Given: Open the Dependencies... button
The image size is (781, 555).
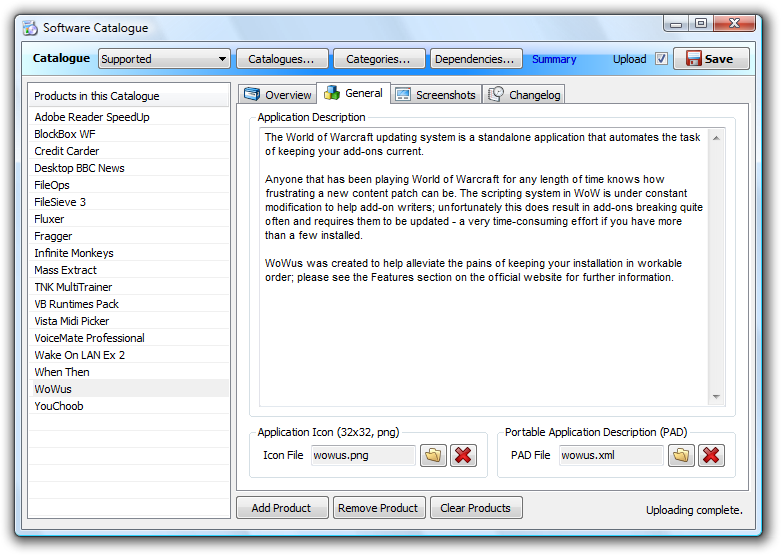Looking at the screenshot, I should [476, 59].
